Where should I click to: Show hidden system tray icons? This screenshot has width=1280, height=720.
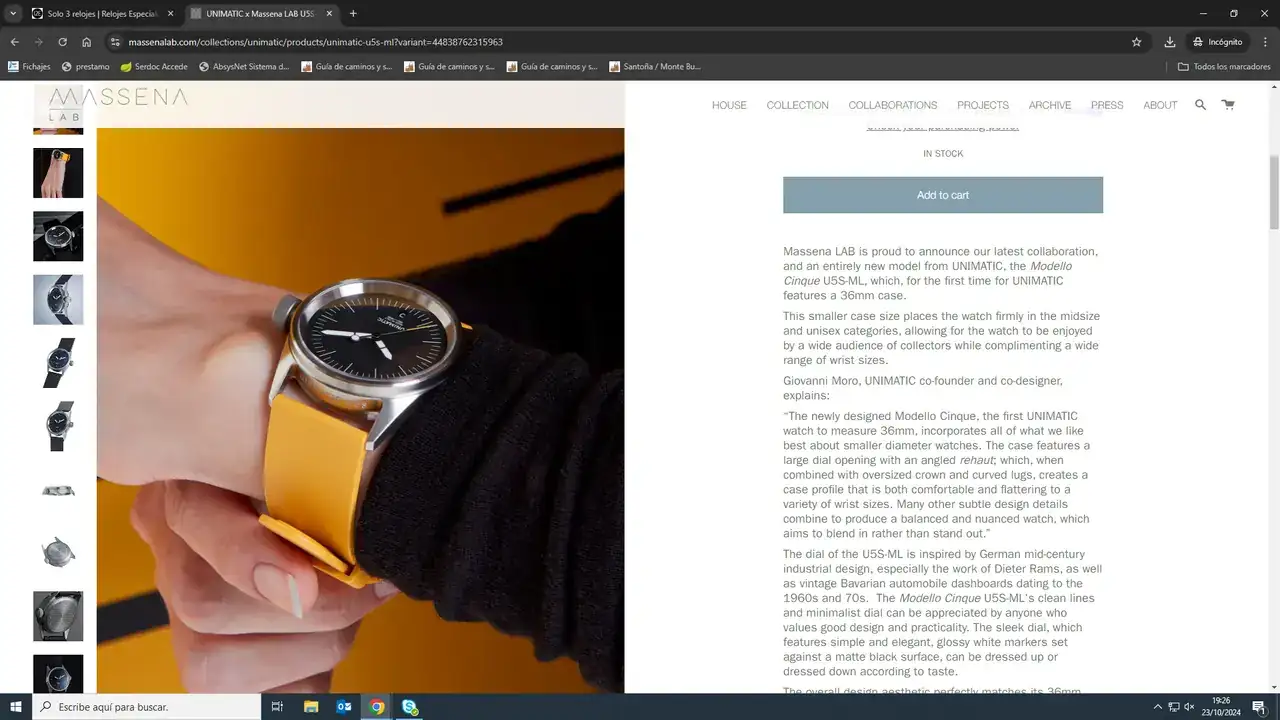(1157, 707)
